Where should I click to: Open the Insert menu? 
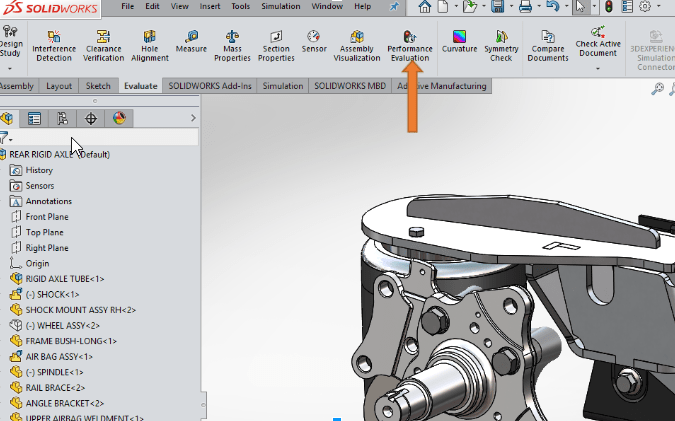pyautogui.click(x=210, y=6)
